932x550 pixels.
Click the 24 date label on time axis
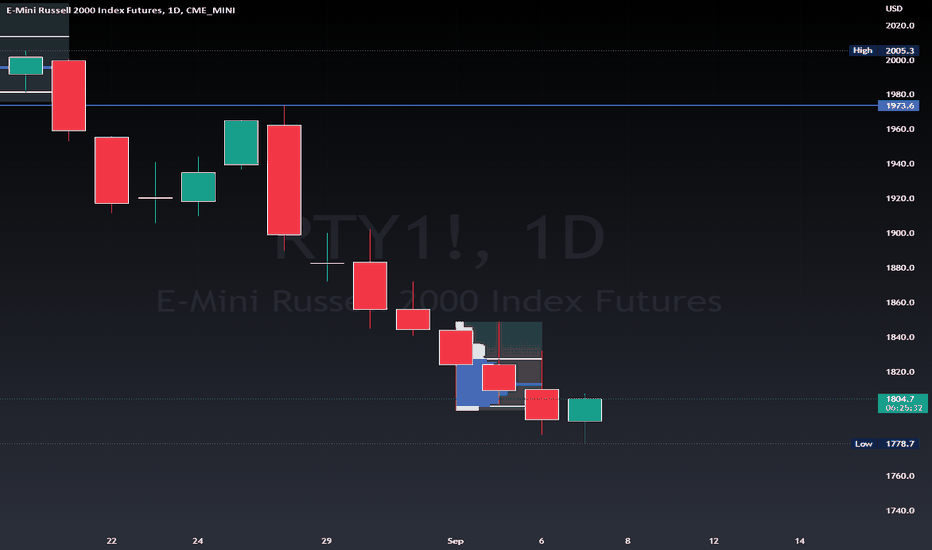[x=197, y=540]
